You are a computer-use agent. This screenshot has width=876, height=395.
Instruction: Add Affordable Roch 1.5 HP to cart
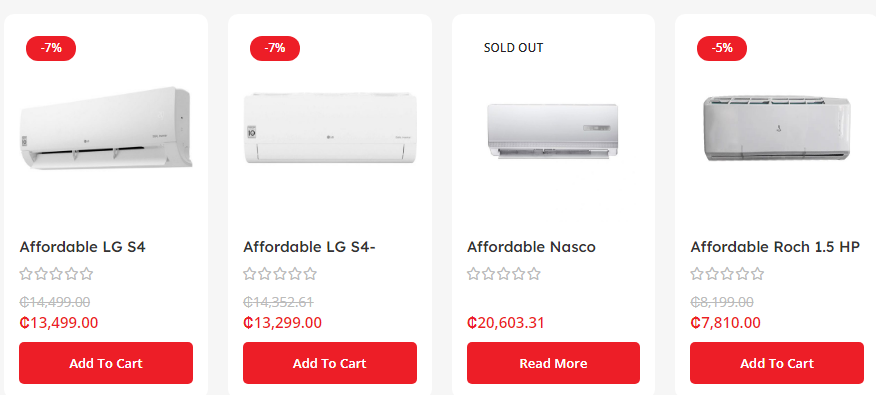pos(777,363)
